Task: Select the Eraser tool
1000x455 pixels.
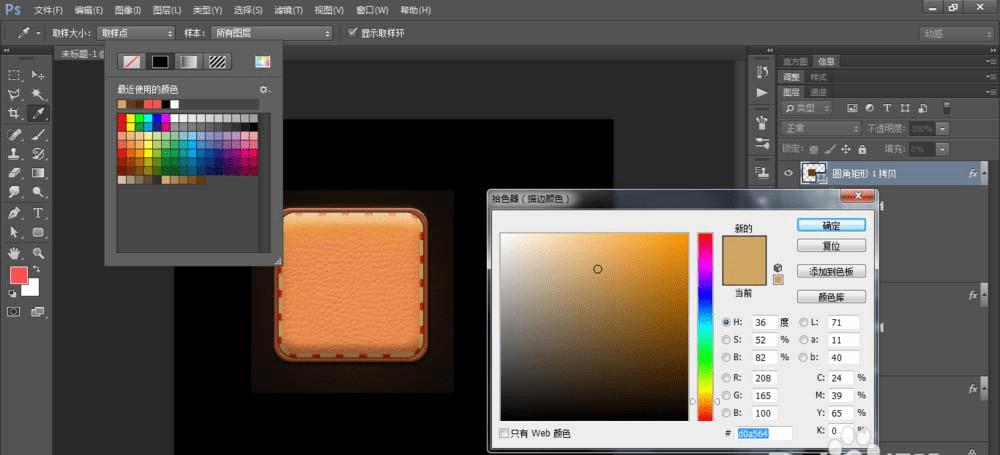Action: pyautogui.click(x=13, y=172)
